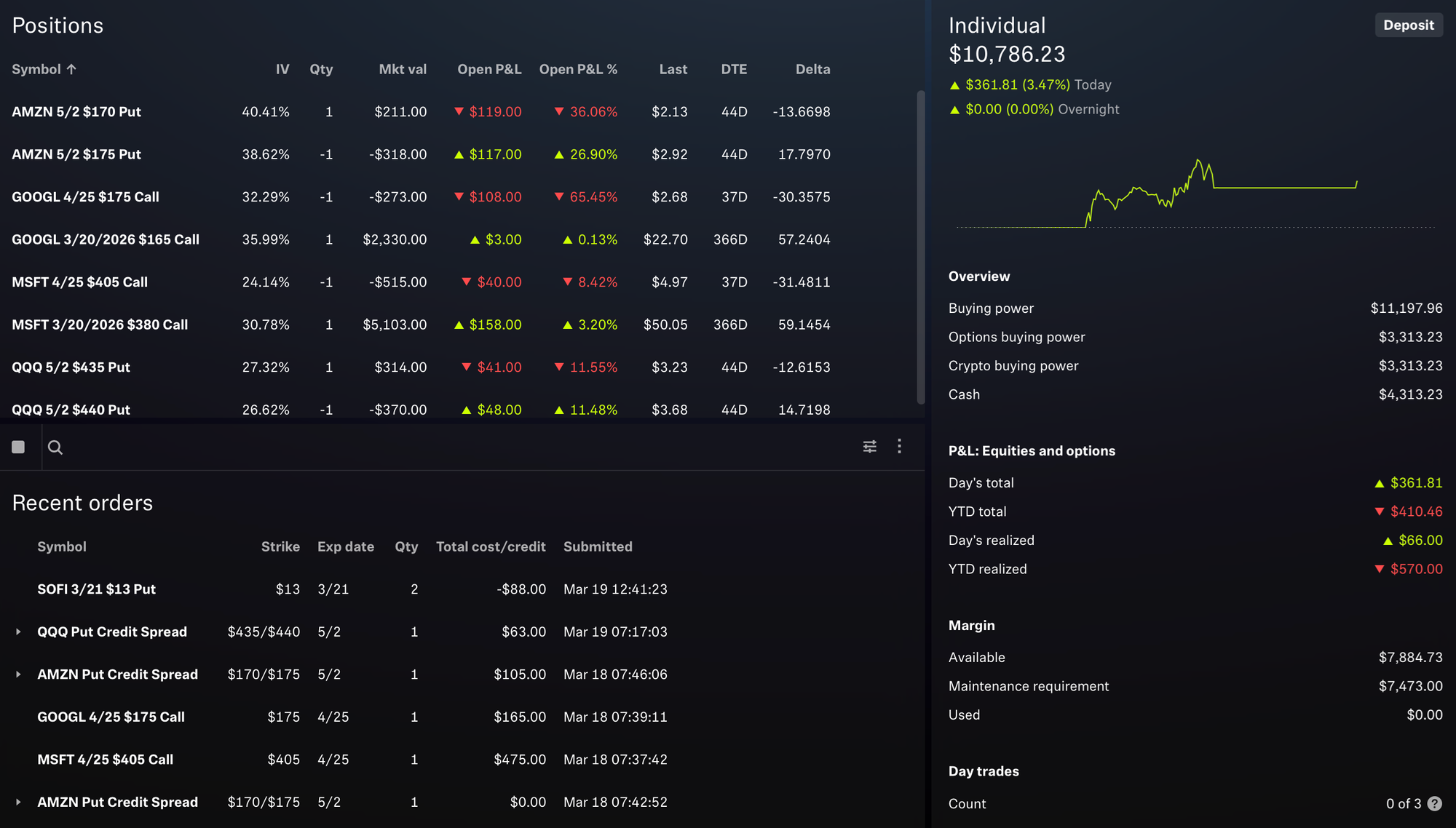Sort positions by Mkt val column

tap(403, 69)
